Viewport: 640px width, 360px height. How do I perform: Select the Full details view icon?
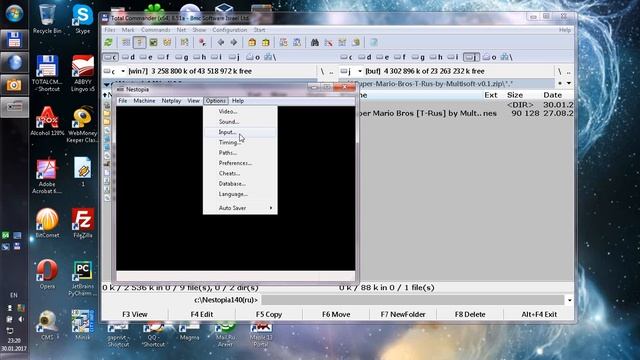click(139, 42)
